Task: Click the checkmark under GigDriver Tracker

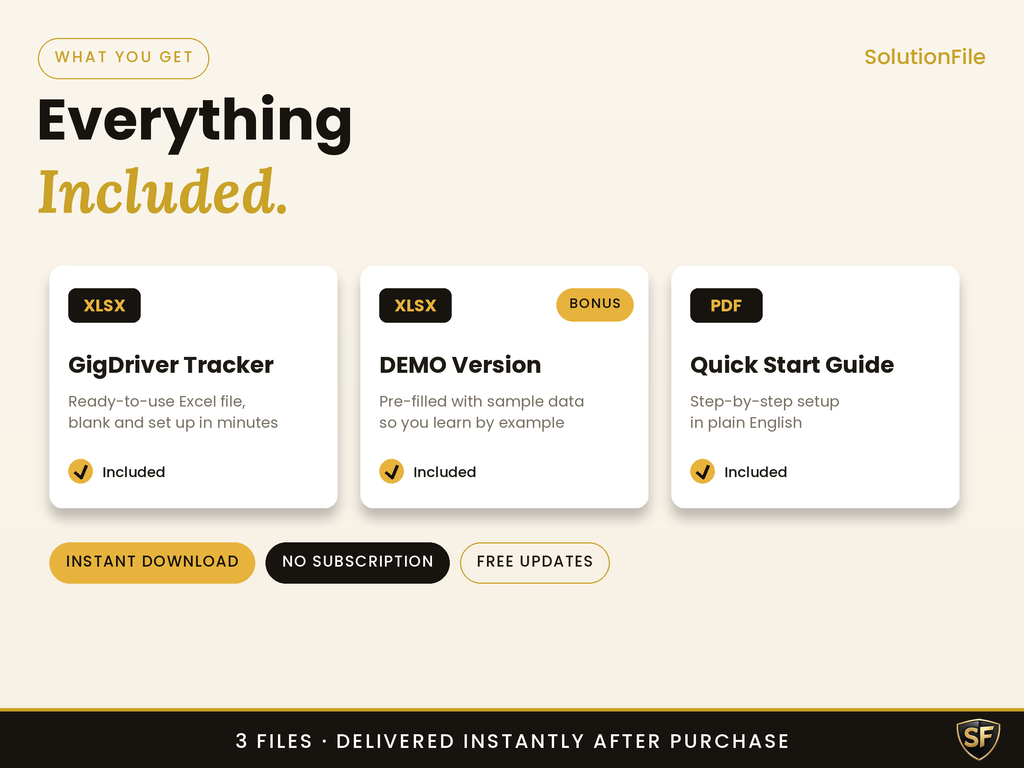Action: [80, 471]
